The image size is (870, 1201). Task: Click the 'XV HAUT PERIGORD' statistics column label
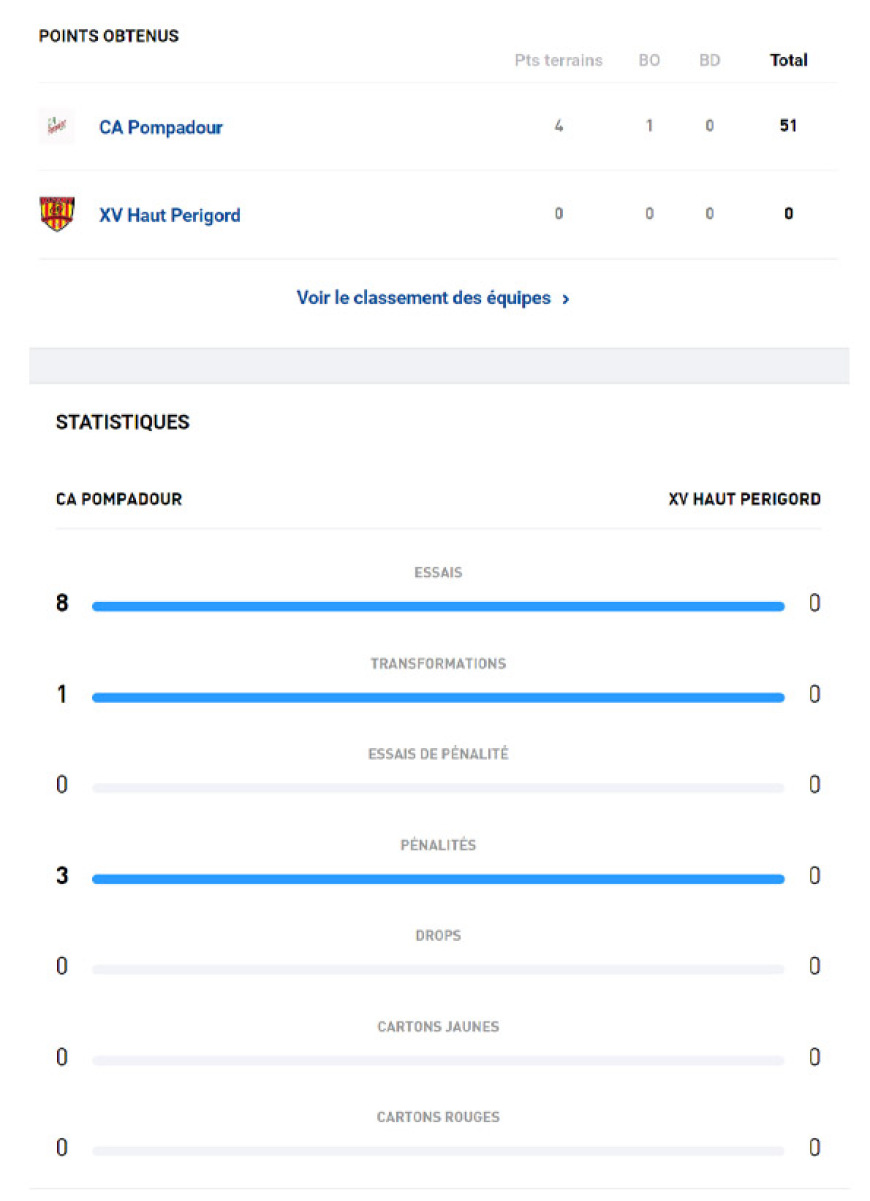(744, 499)
